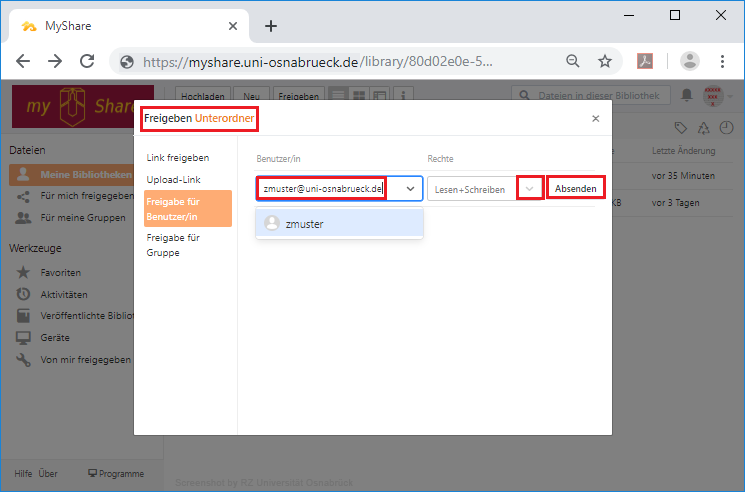This screenshot has width=745, height=492.
Task: Open the Chrome three-dot menu
Action: [722, 61]
